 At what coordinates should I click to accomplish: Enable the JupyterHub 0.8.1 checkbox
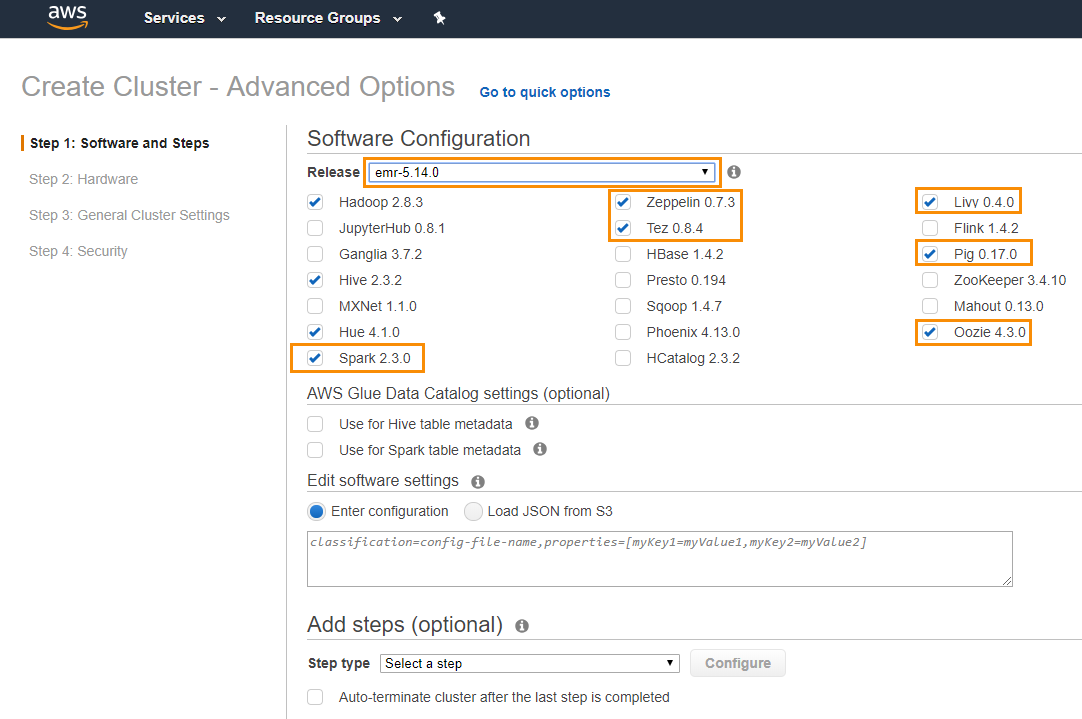tap(315, 228)
